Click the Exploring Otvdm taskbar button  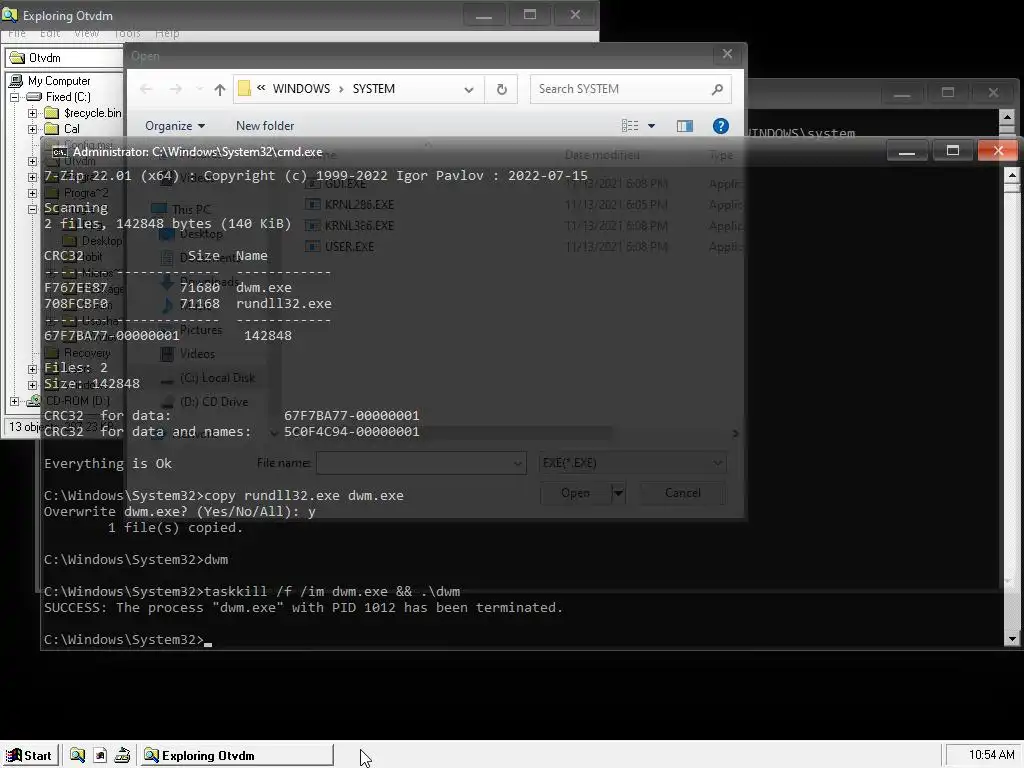(x=236, y=756)
